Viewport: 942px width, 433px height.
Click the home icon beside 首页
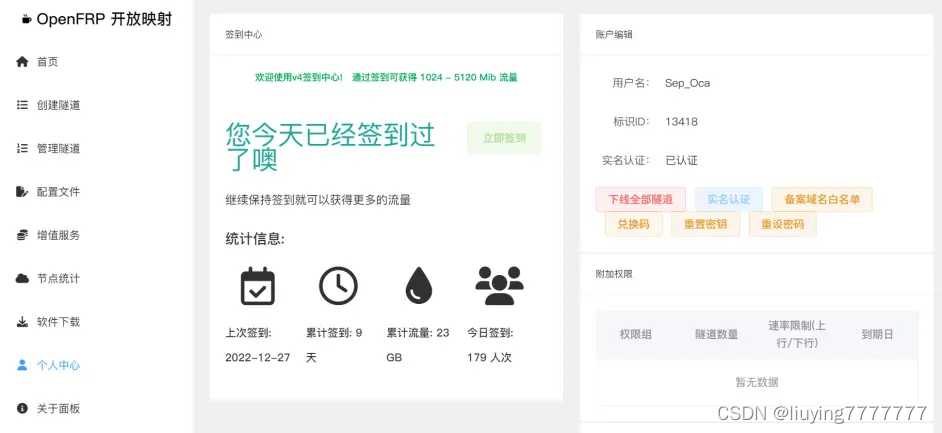22,62
